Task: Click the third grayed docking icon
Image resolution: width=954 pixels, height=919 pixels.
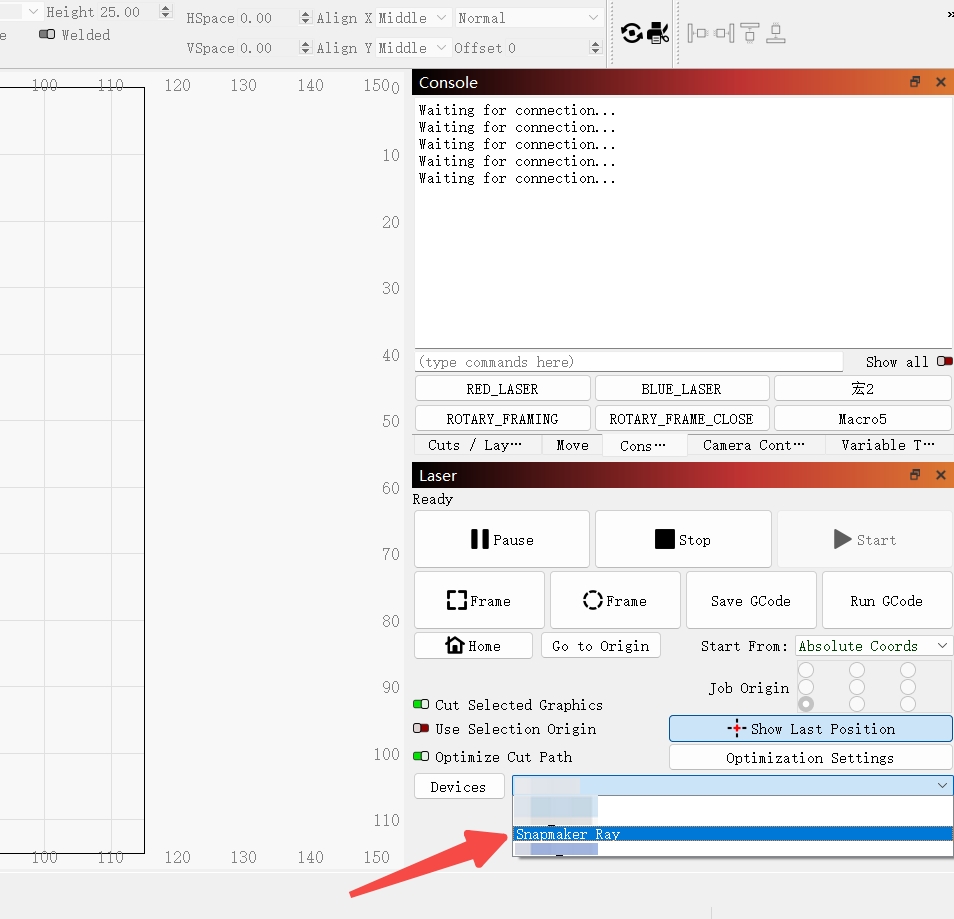Action: [750, 33]
